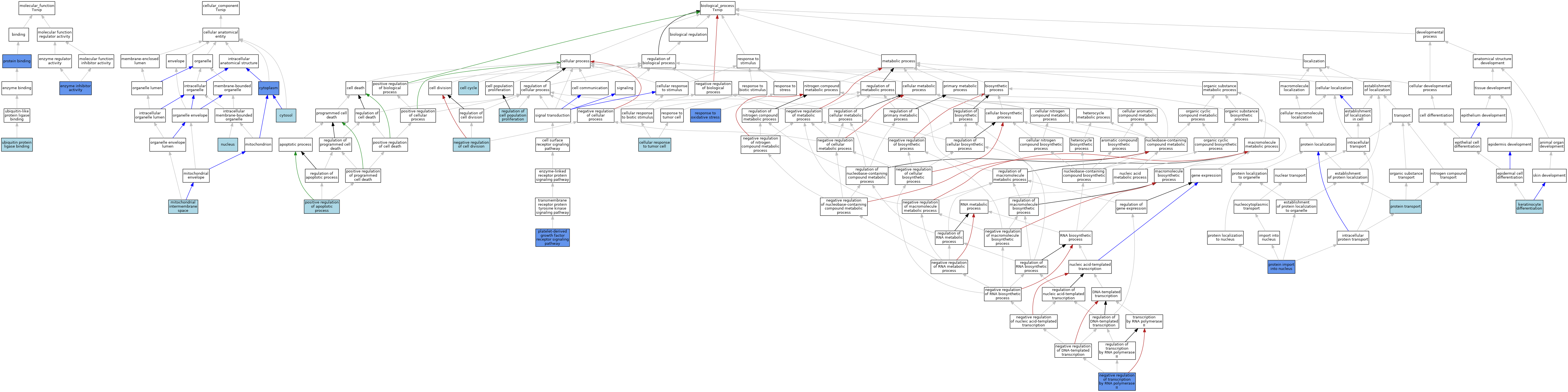Click the blue 'cytoplasm' node
The image size is (1568, 392).
click(268, 88)
